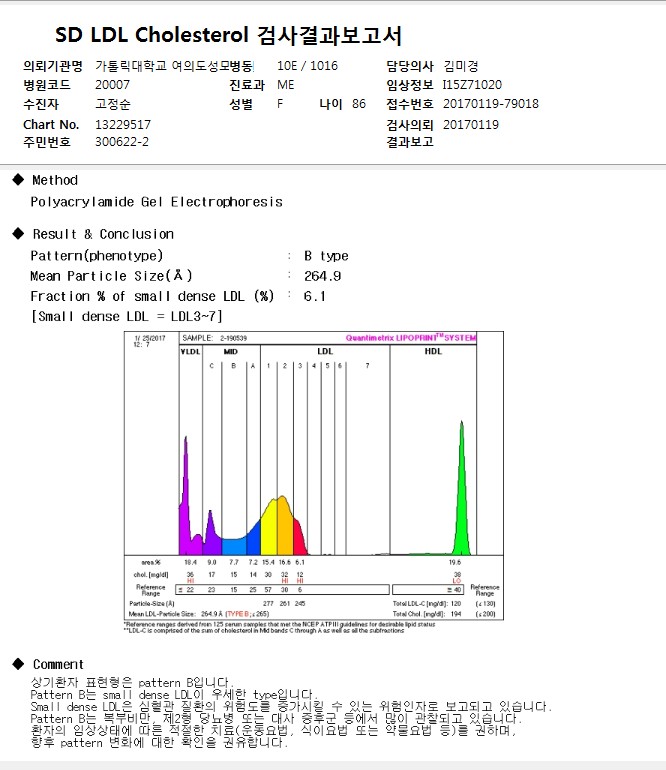Click the "주민번호" label
The width and height of the screenshot is (666, 770).
pyautogui.click(x=47, y=142)
